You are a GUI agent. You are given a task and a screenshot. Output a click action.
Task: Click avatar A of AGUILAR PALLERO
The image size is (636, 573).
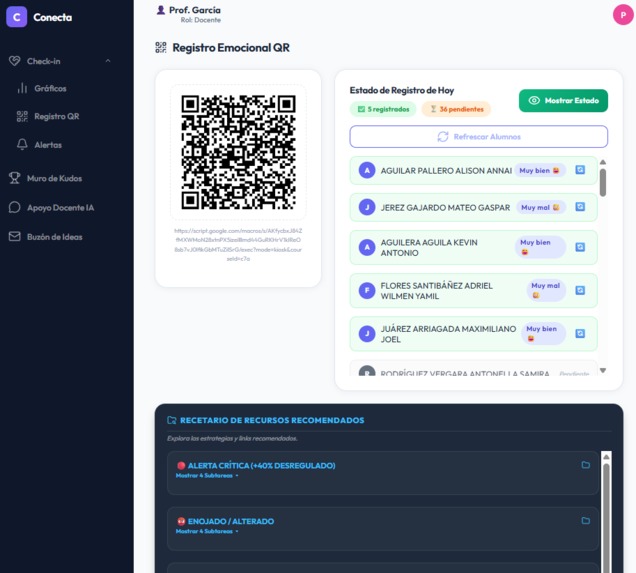tap(367, 170)
